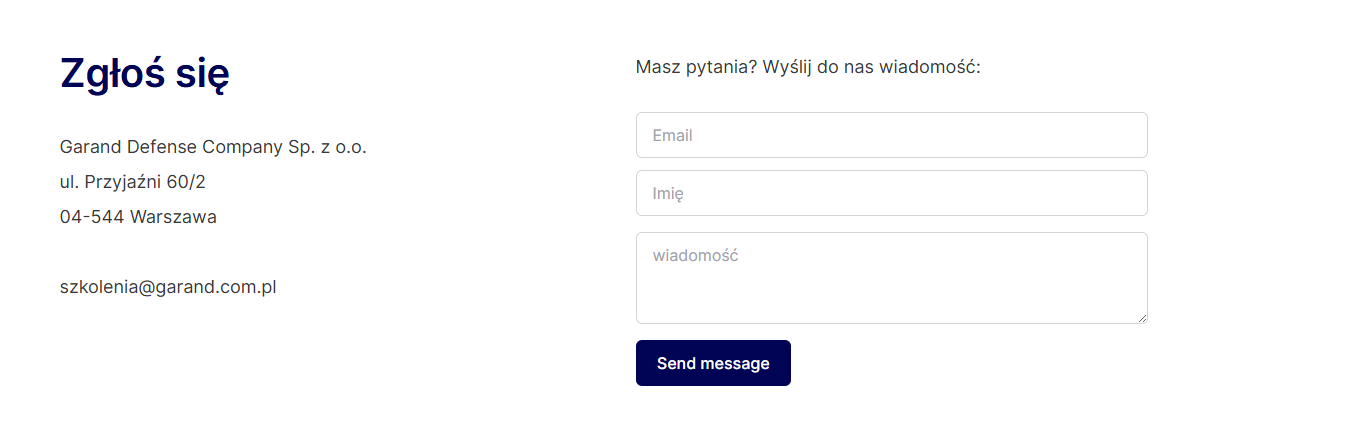Place cursor on the Email placeholder text
The width and height of the screenshot is (1347, 437).
[x=673, y=135]
